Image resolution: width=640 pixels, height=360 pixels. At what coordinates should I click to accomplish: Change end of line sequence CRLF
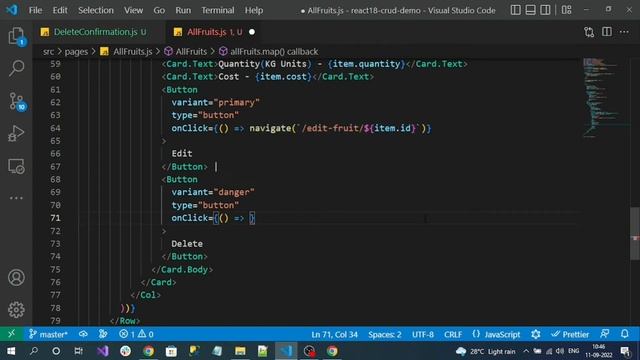click(x=453, y=334)
